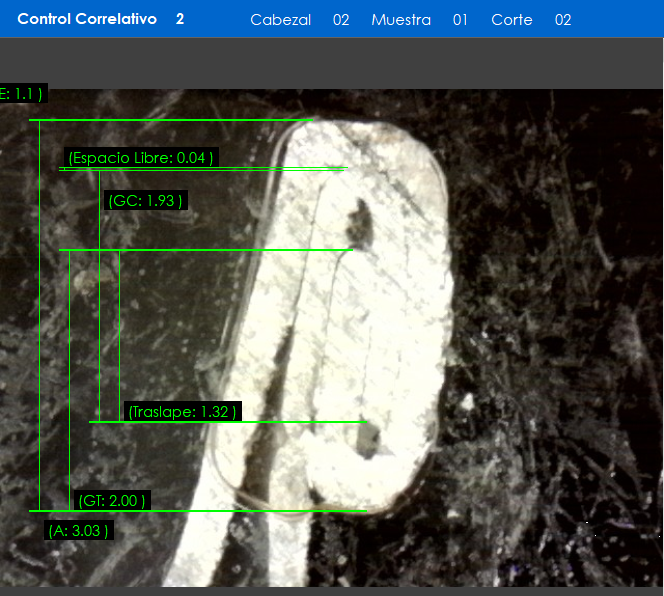Click the dark gray bar beneath the header
This screenshot has width=664, height=596.
pyautogui.click(x=332, y=63)
